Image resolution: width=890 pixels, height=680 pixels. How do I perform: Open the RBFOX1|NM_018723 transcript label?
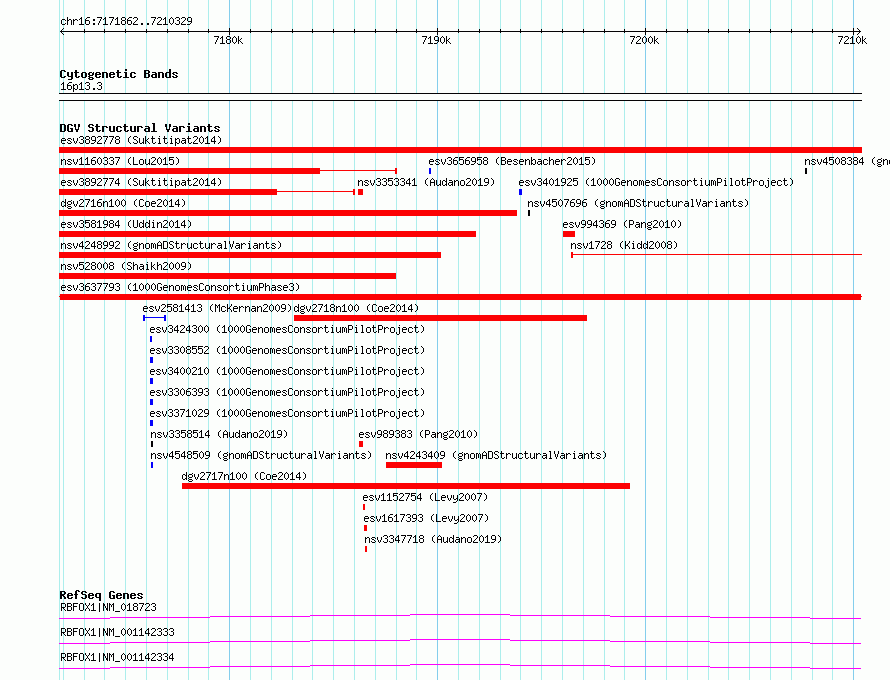coord(108,607)
